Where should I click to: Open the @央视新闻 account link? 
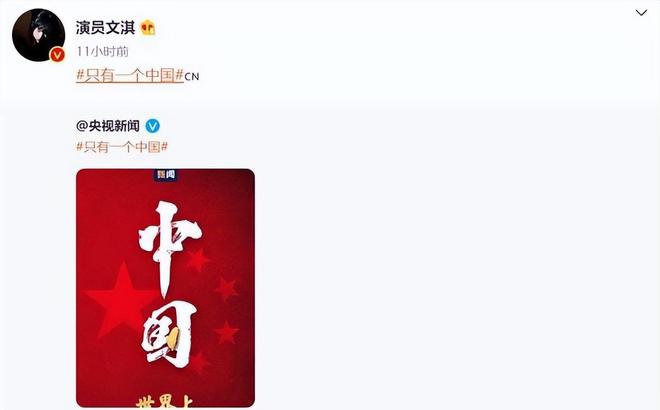pos(108,126)
